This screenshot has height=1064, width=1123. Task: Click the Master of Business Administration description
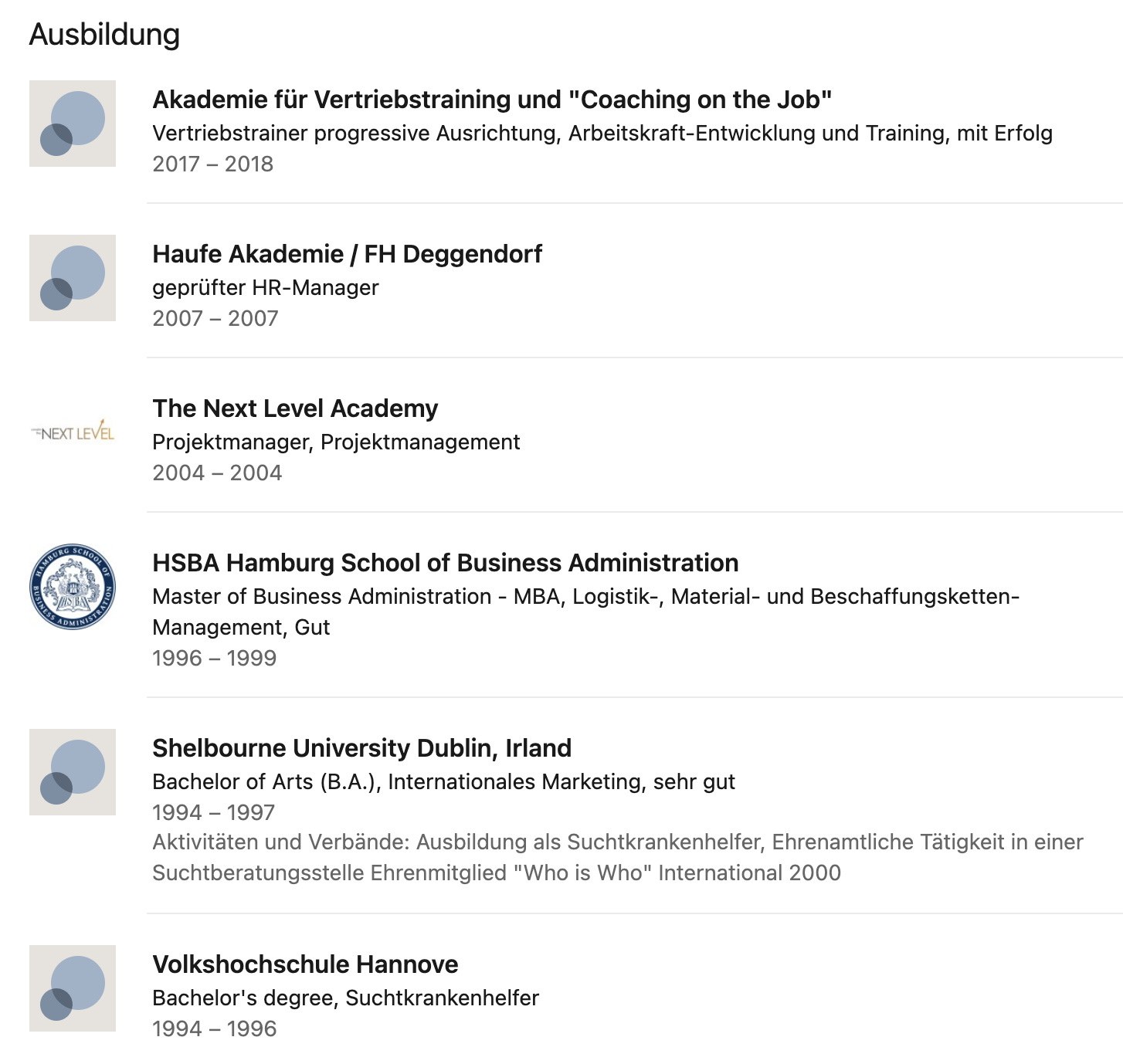pos(586,612)
